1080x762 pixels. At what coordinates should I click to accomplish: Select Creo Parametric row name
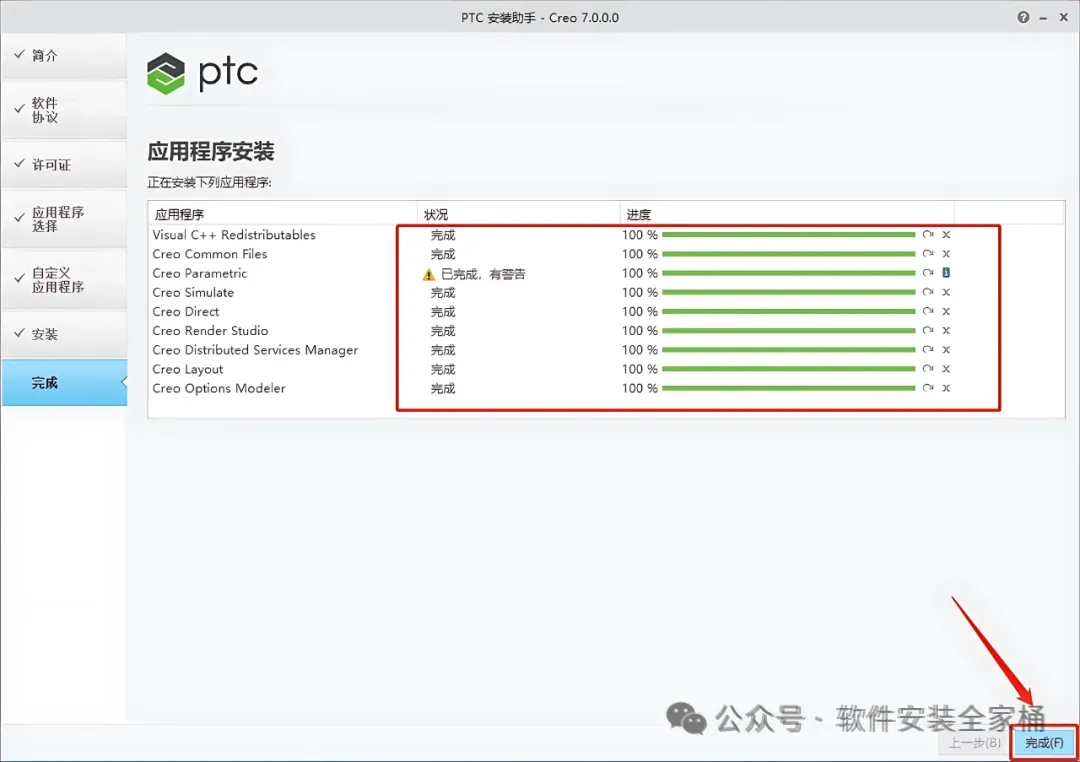200,274
